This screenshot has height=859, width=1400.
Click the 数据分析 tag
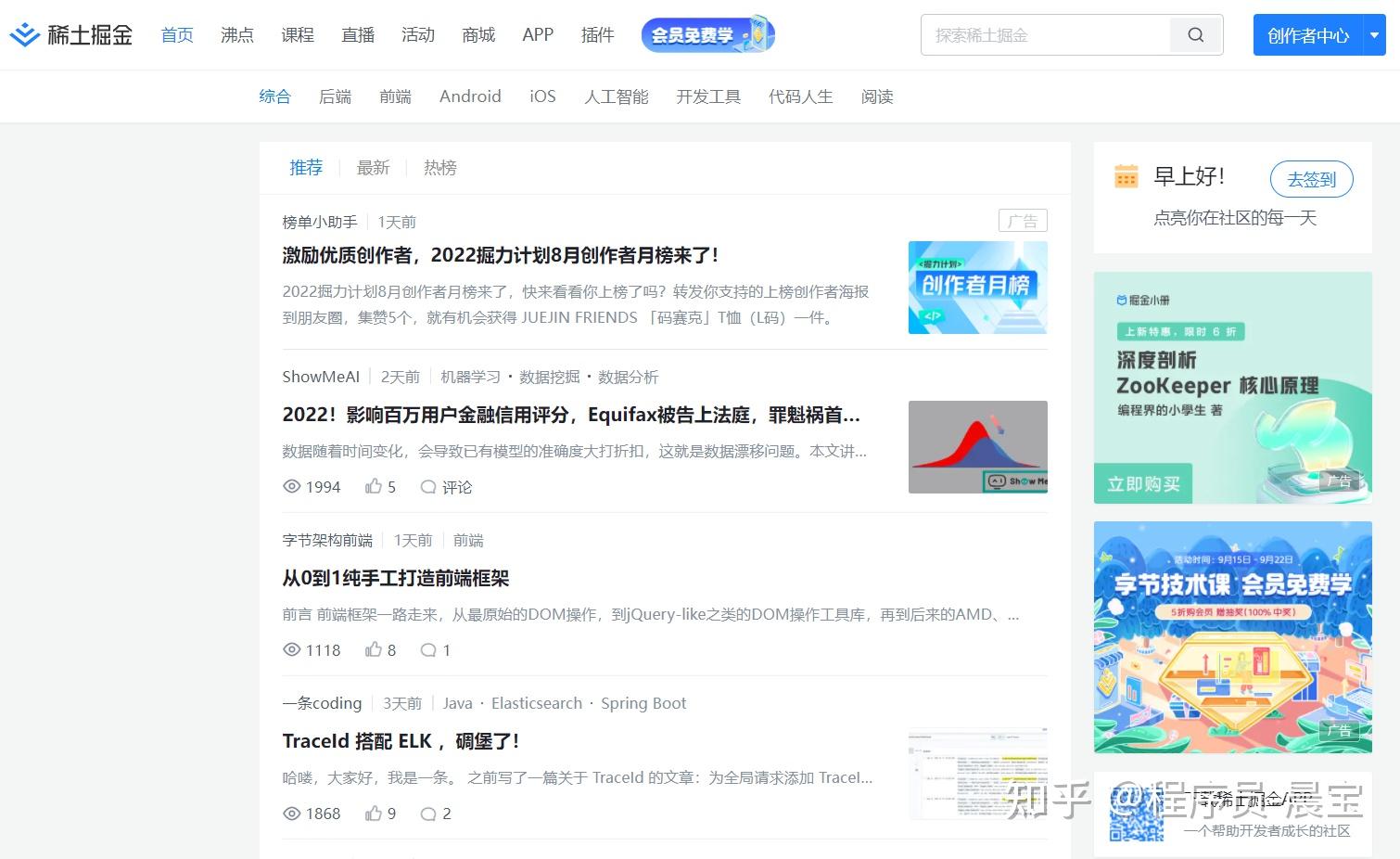[x=628, y=377]
